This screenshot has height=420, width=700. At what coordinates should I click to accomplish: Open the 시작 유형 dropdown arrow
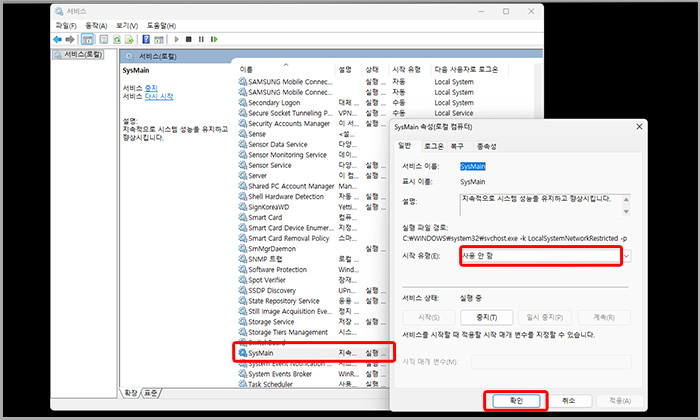pyautogui.click(x=627, y=256)
